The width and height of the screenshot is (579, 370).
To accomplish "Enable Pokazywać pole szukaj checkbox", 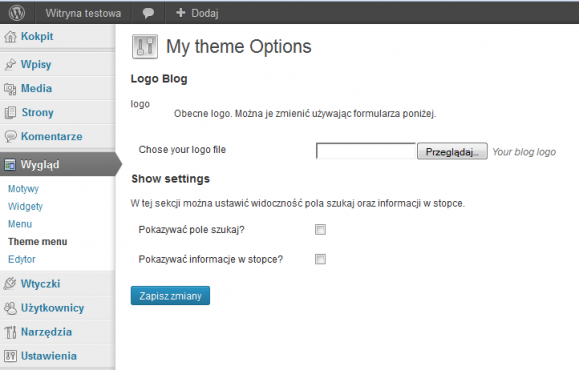I will pyautogui.click(x=320, y=230).
